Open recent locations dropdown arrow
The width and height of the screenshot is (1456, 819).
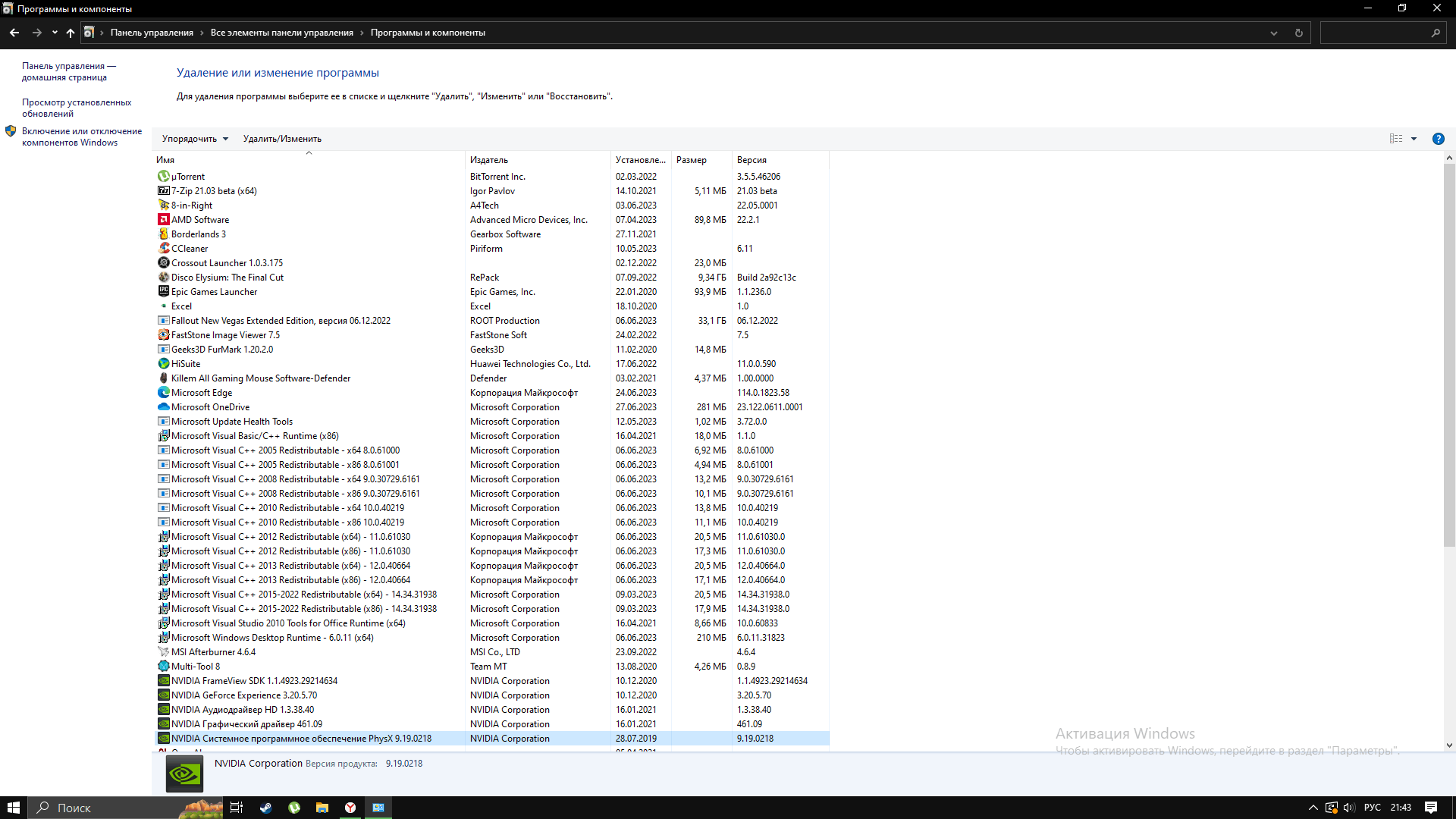[x=55, y=33]
